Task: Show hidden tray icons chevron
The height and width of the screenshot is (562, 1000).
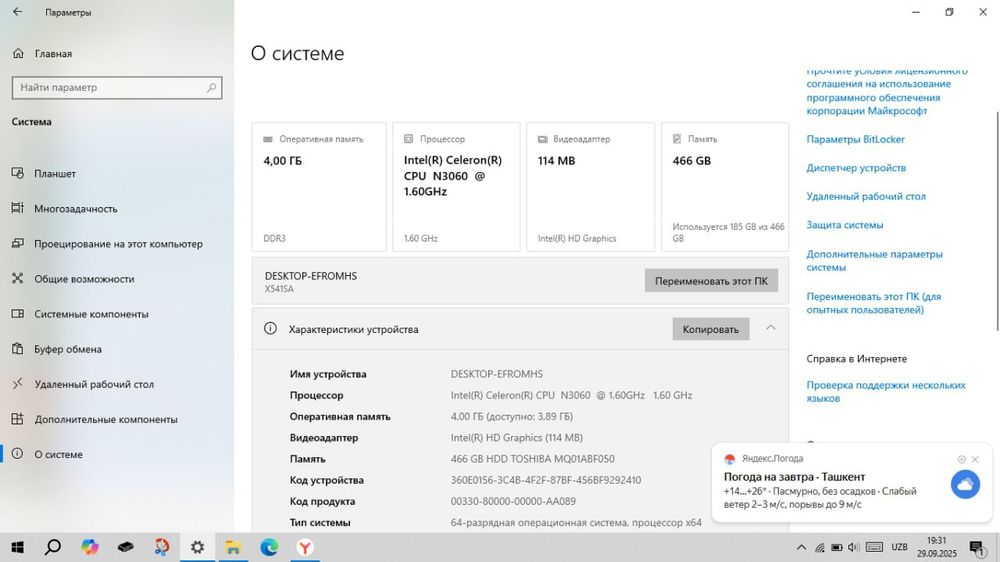Action: click(x=801, y=547)
